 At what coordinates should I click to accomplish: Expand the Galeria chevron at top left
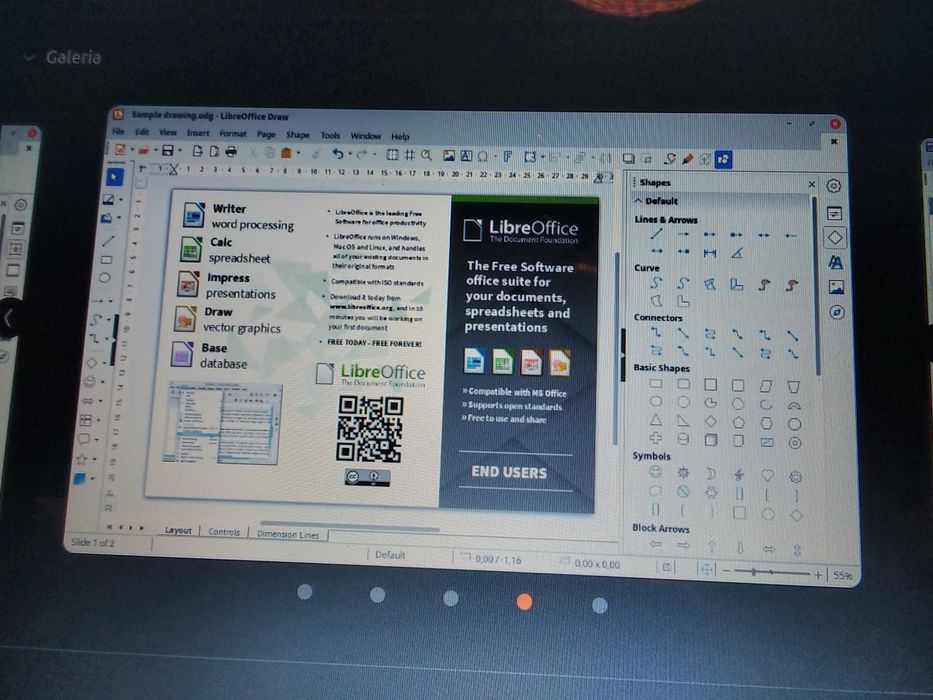point(29,58)
